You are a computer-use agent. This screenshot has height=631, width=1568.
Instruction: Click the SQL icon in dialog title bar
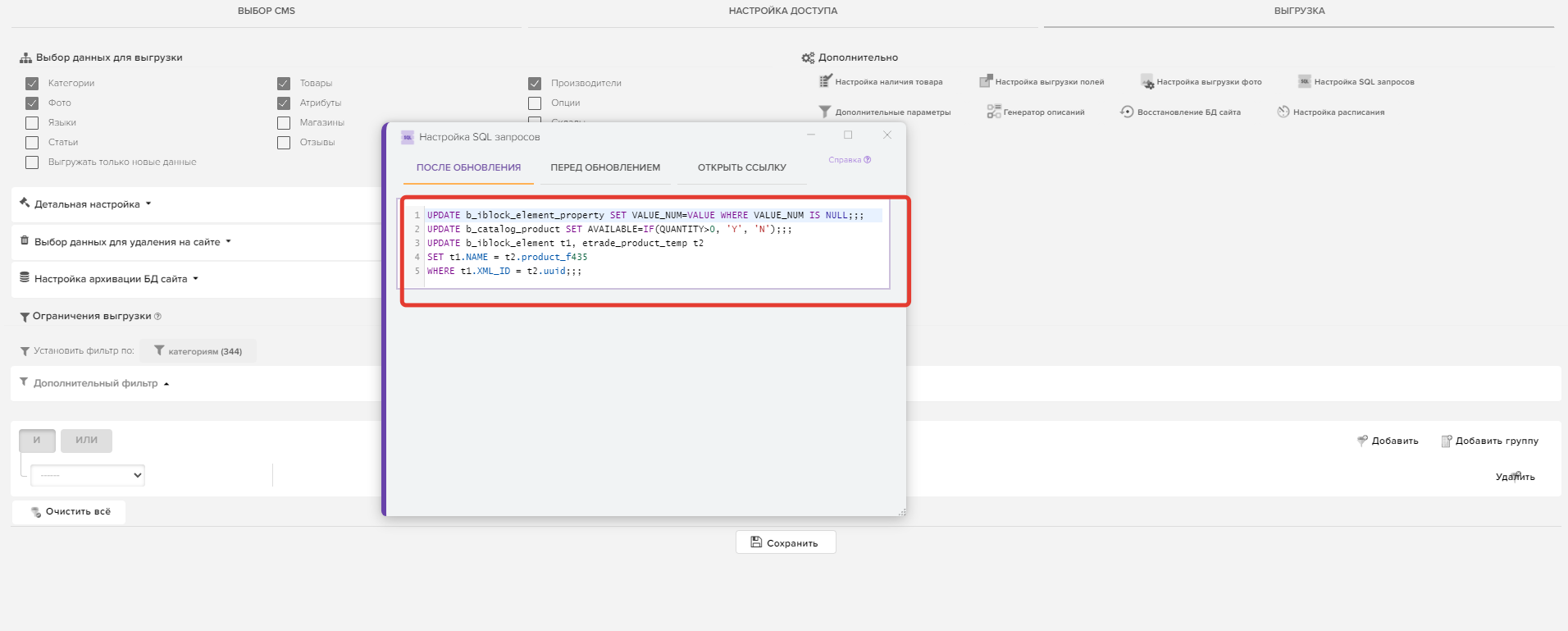click(407, 137)
